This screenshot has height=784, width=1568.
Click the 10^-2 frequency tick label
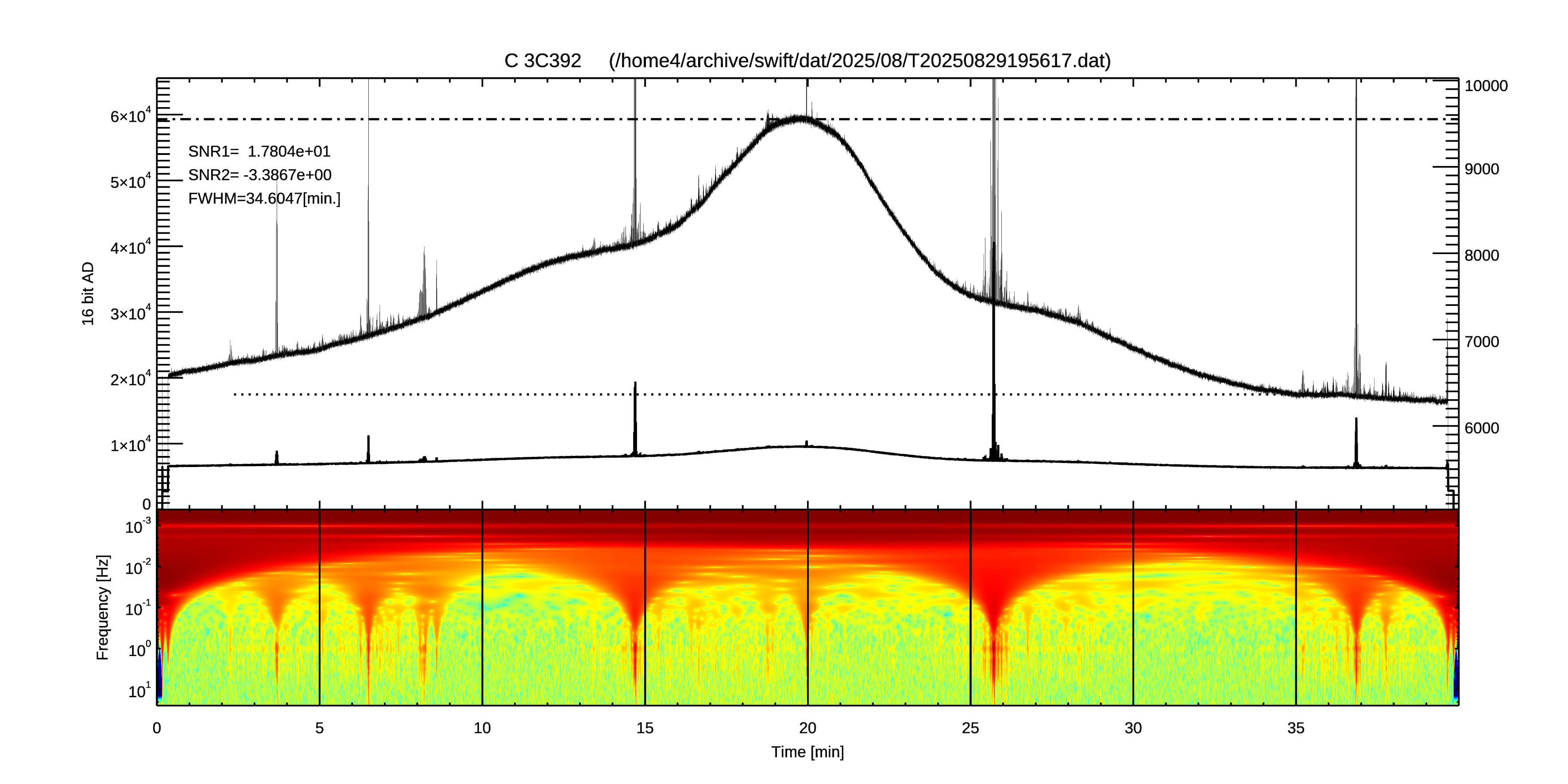pyautogui.click(x=138, y=568)
